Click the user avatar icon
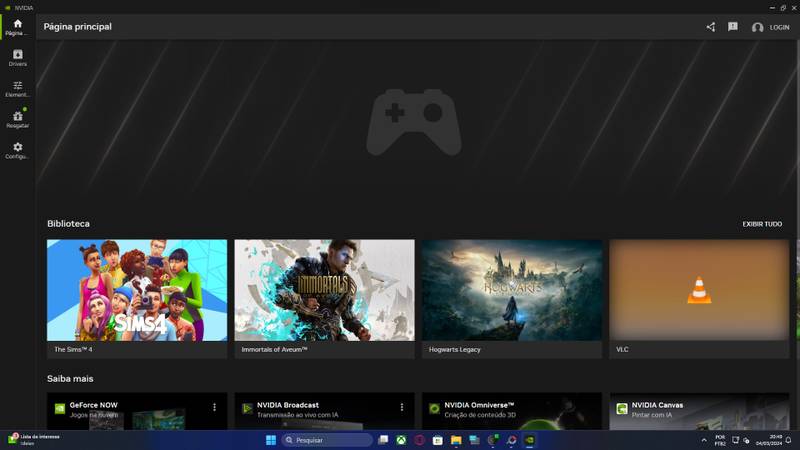800x450 pixels. tap(757, 28)
